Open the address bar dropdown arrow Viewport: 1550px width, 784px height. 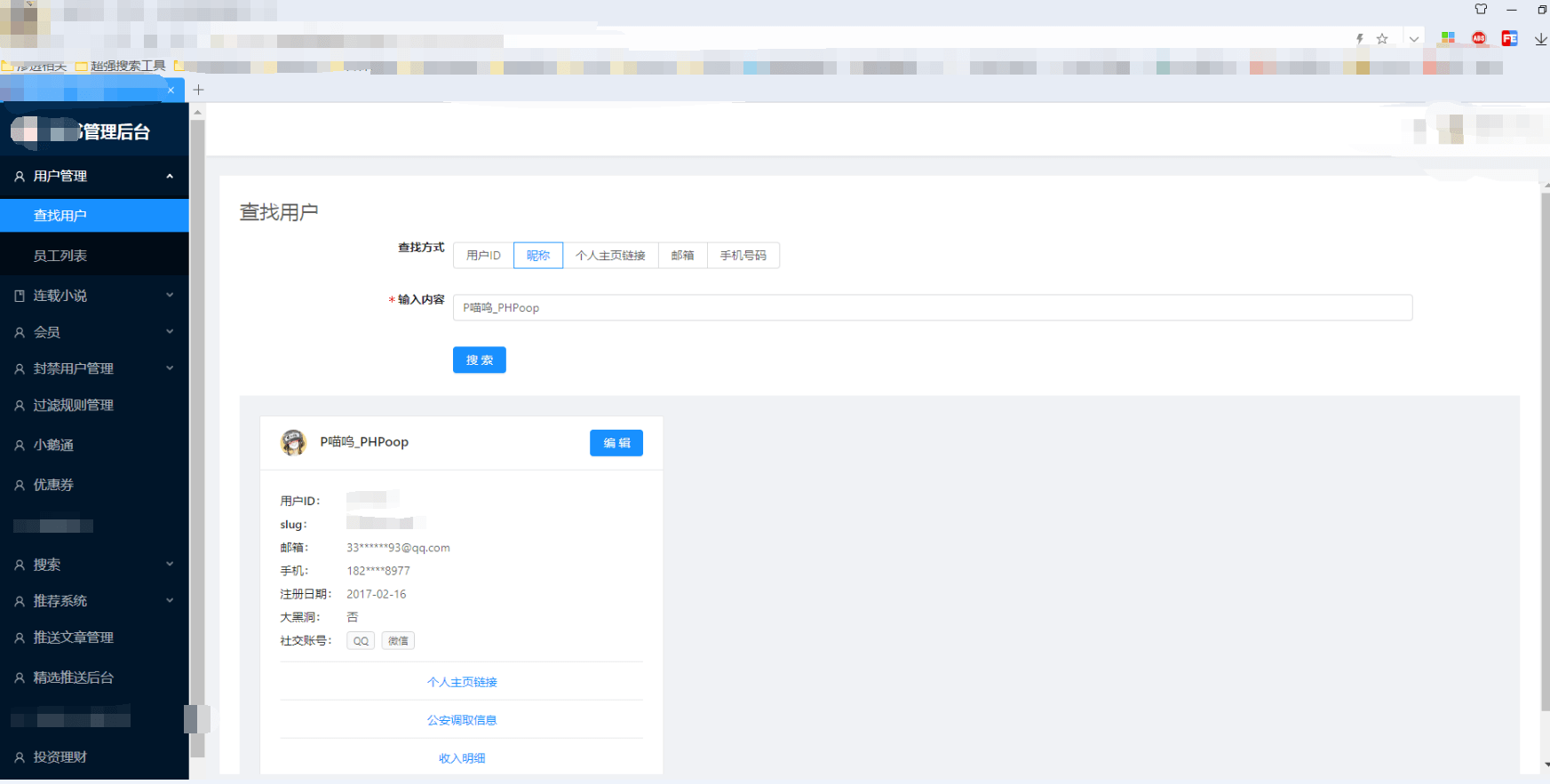click(x=1413, y=39)
